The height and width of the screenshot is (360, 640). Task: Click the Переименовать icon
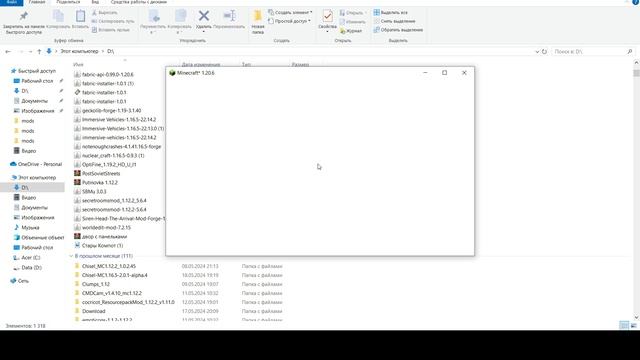(230, 16)
